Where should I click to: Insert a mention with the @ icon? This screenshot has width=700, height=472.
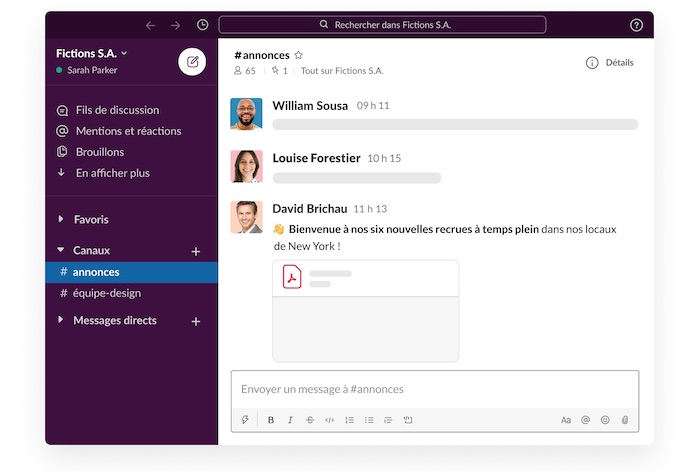click(586, 420)
